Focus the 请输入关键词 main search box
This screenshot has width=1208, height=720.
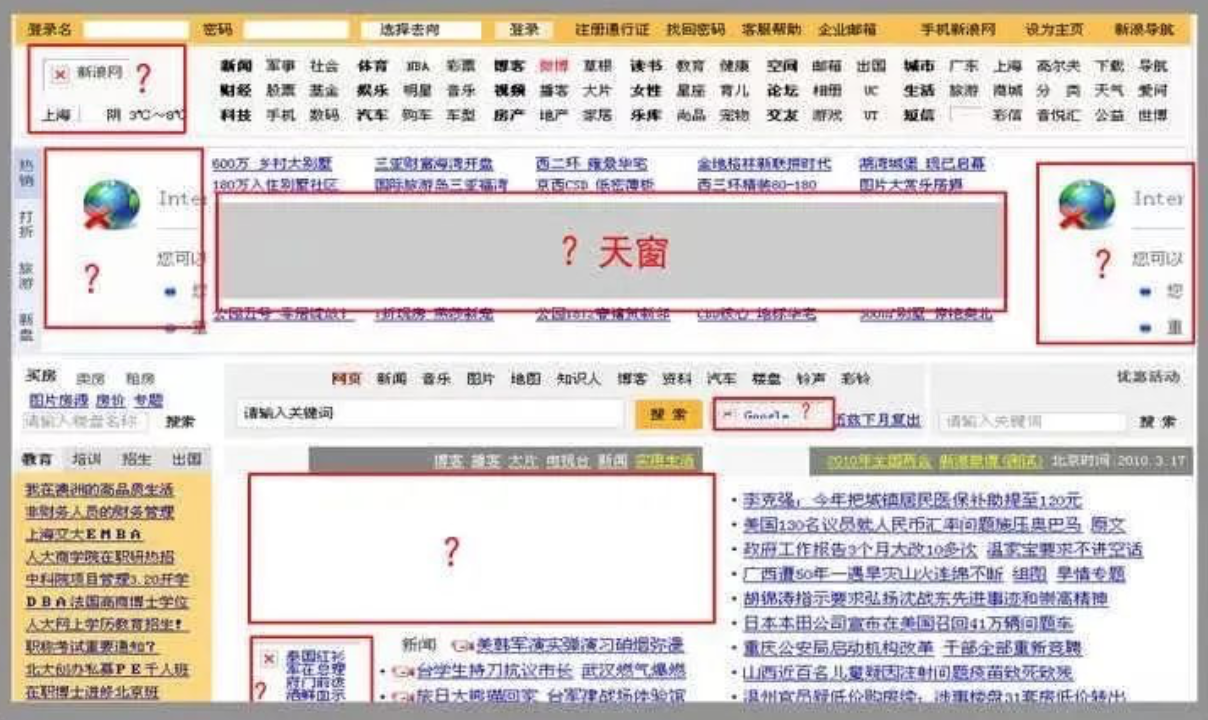[x=431, y=414]
